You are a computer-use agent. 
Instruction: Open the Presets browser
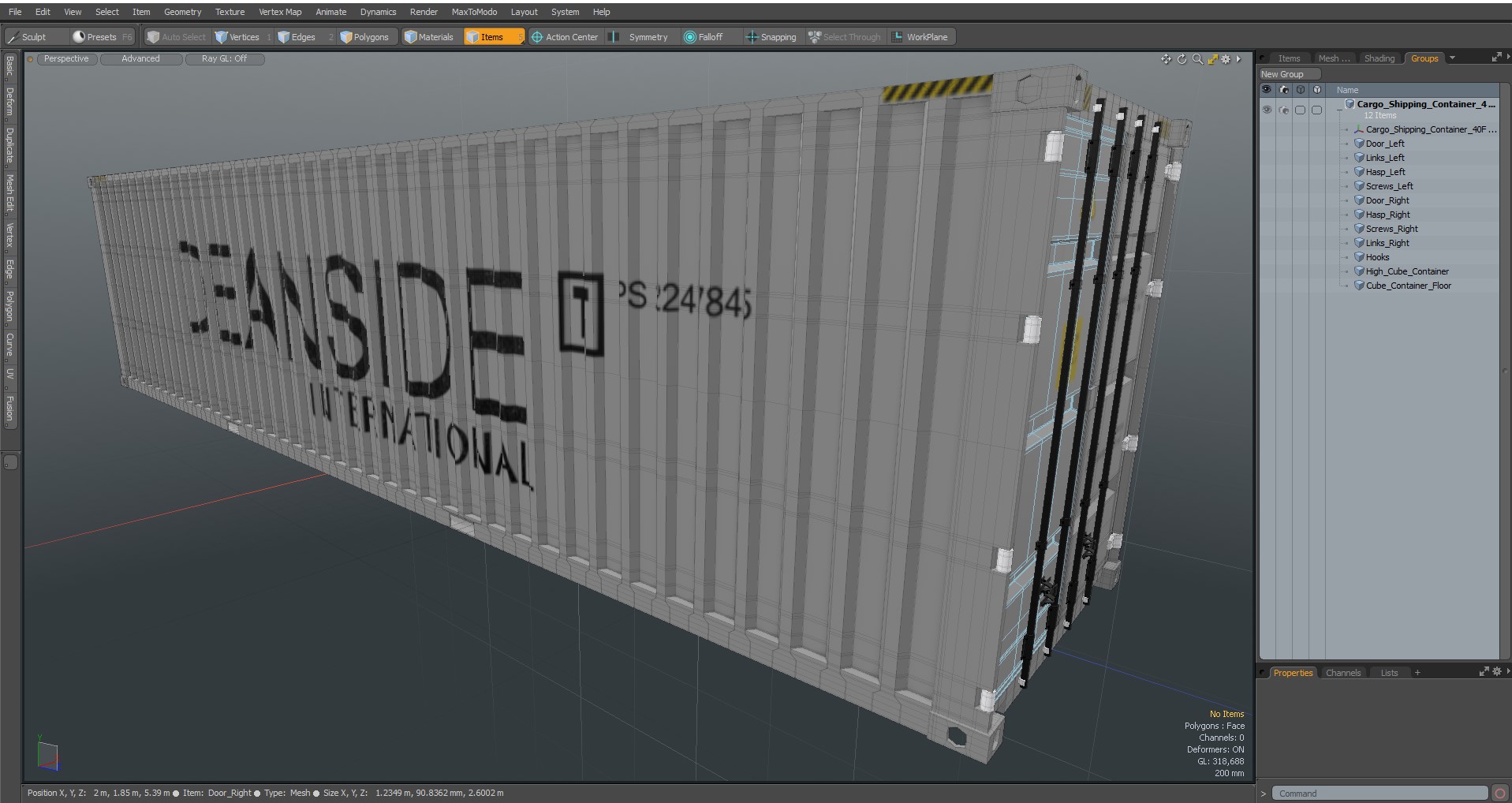102,37
